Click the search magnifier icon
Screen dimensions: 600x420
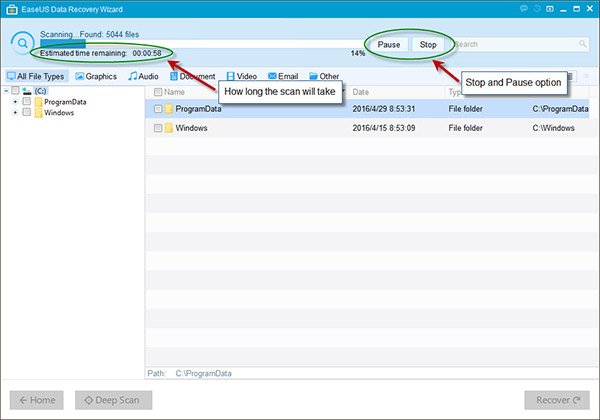pyautogui.click(x=581, y=45)
